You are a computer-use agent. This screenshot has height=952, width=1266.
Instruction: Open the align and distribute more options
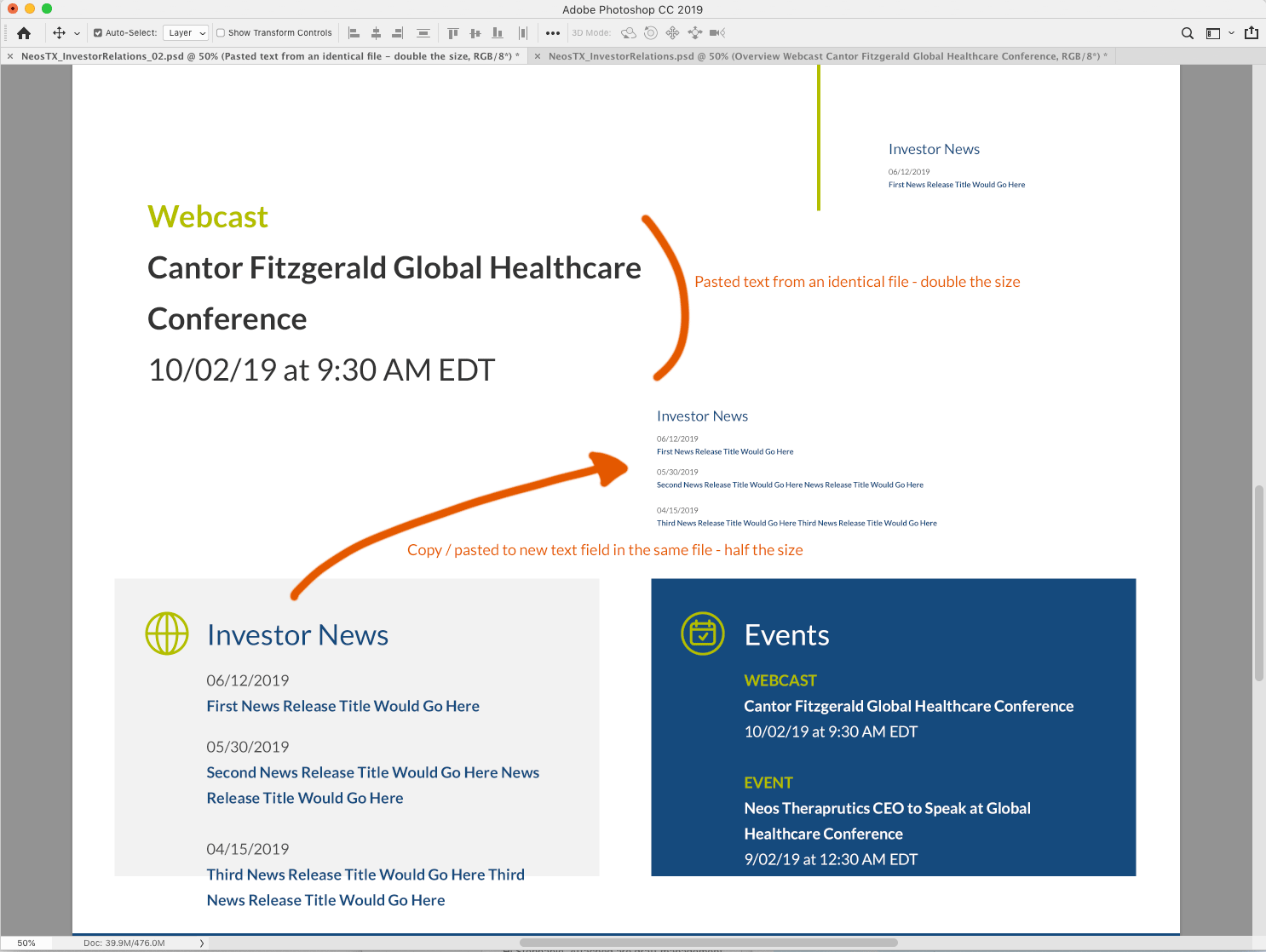553,33
